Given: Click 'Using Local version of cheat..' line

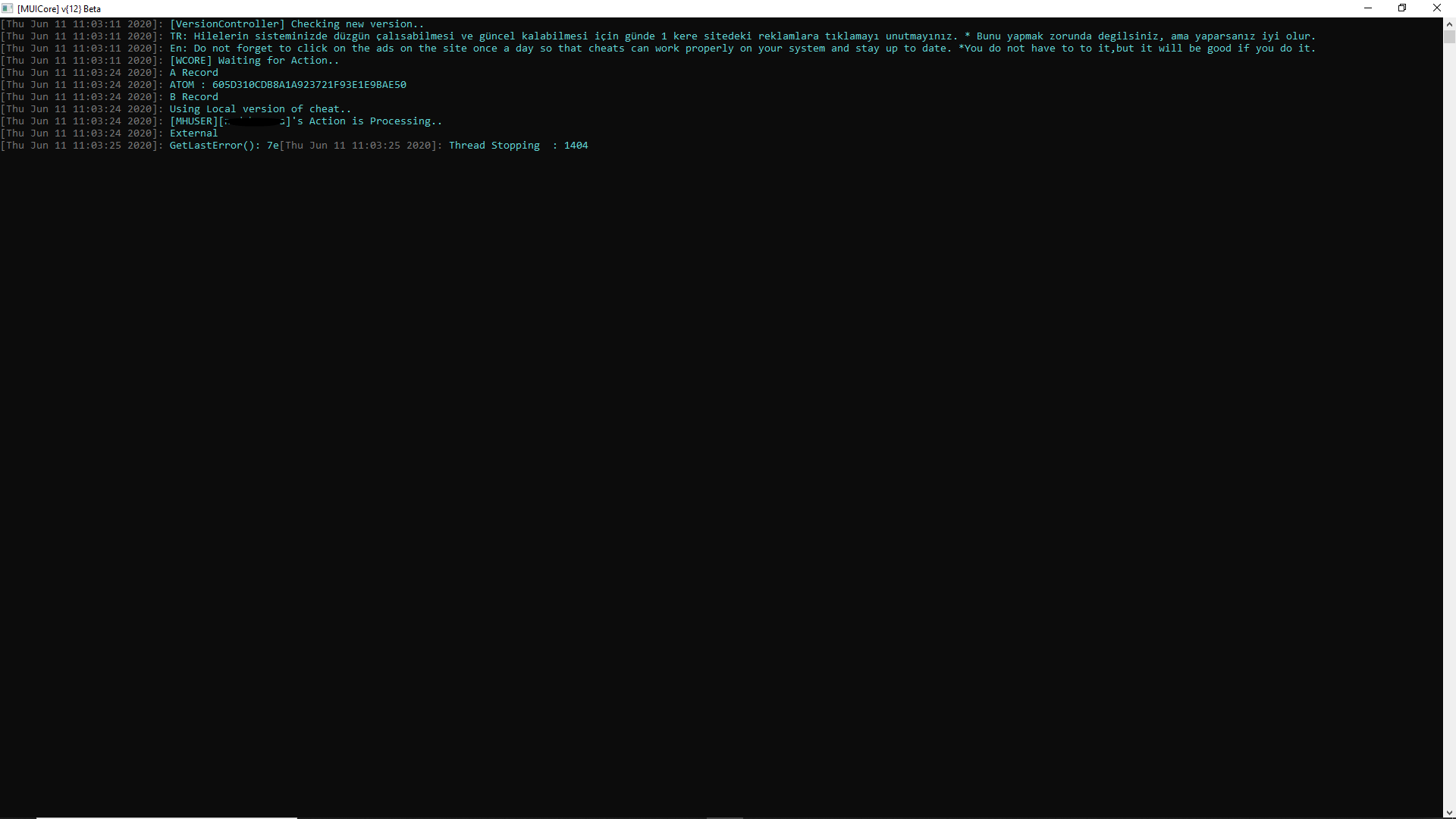Looking at the screenshot, I should click(260, 109).
